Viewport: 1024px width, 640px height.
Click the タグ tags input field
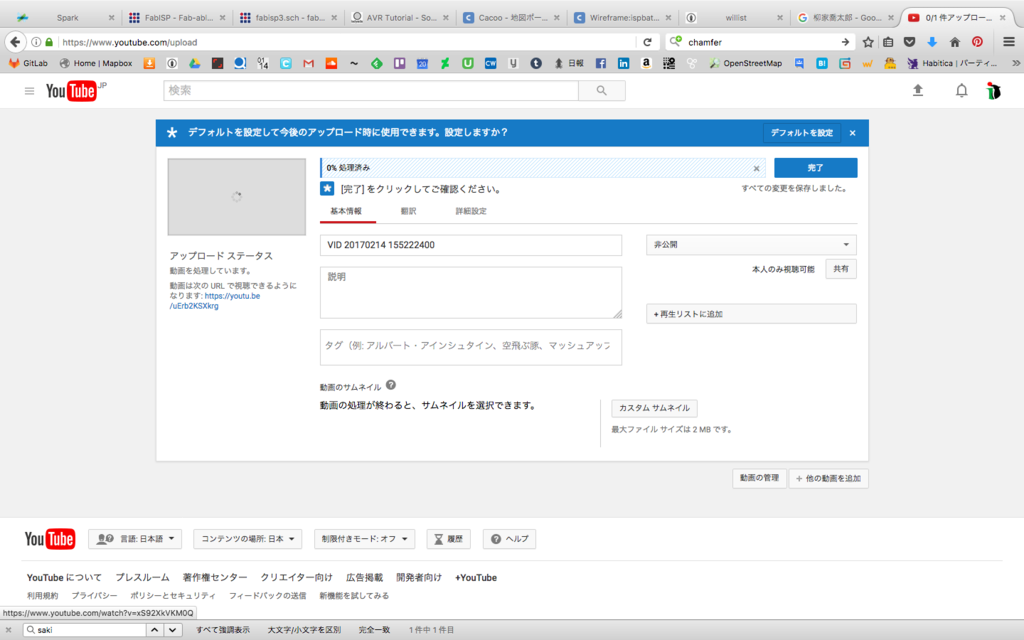471,347
